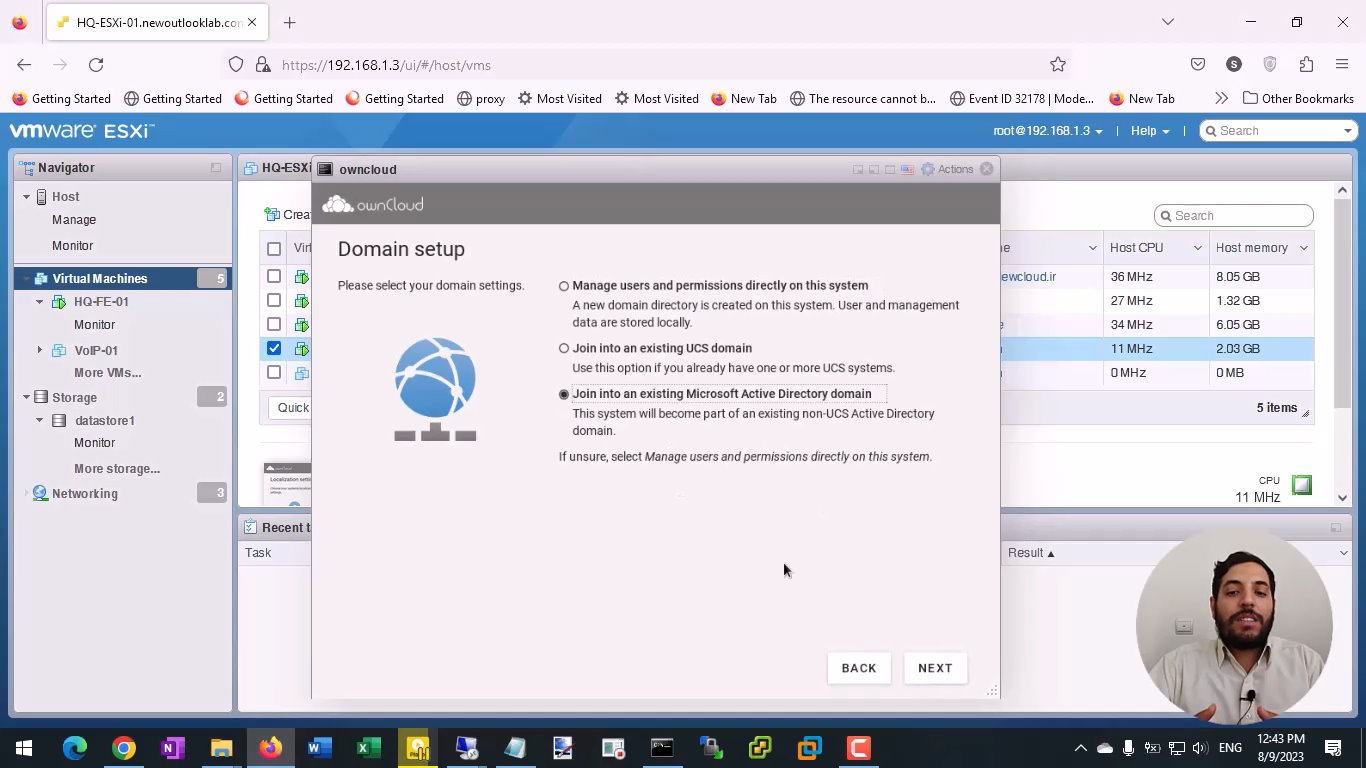Open the Event ID 32178 bookmark
Viewport: 1366px width, 768px height.
[x=1022, y=98]
